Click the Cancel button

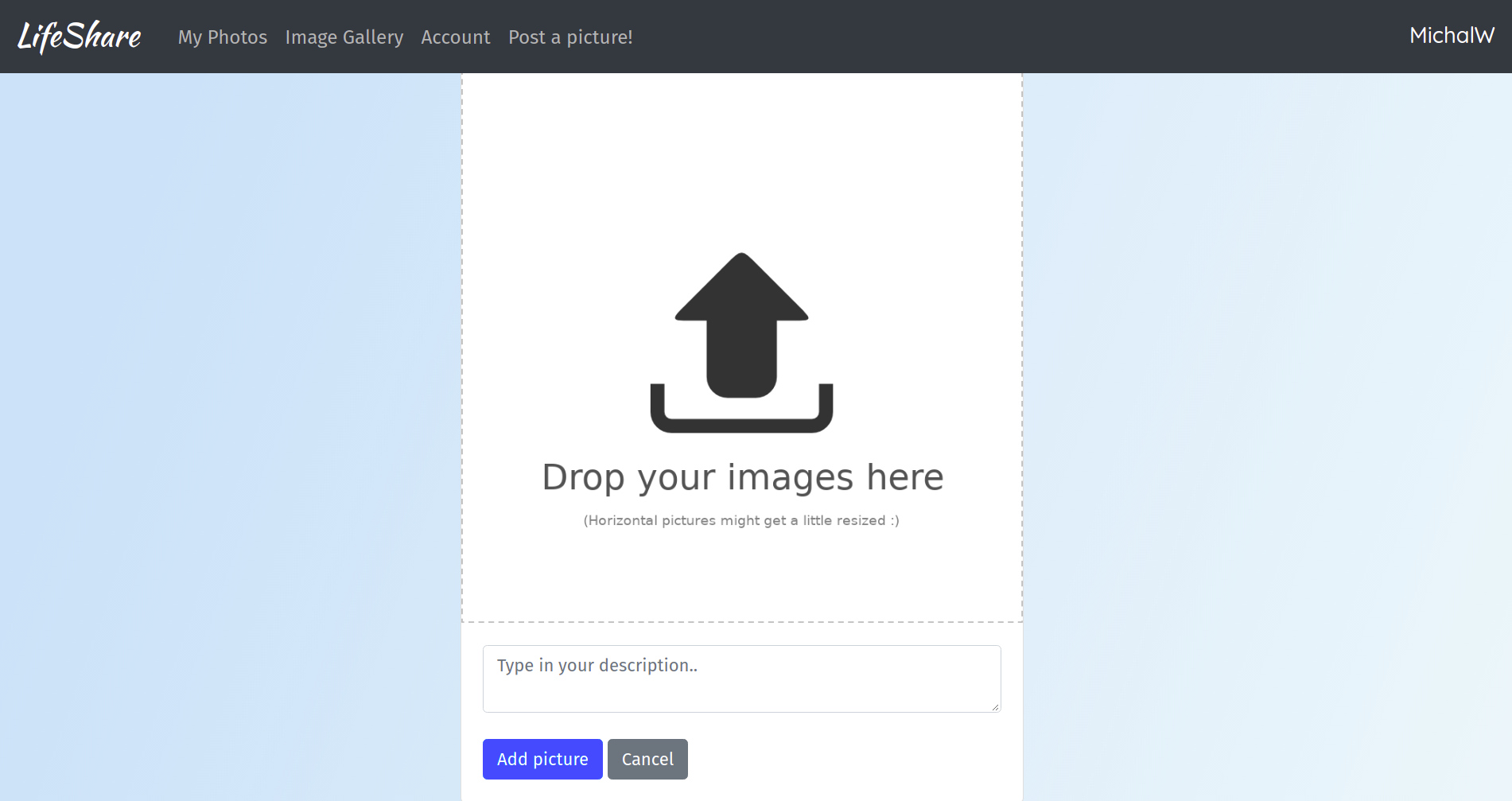click(x=647, y=759)
